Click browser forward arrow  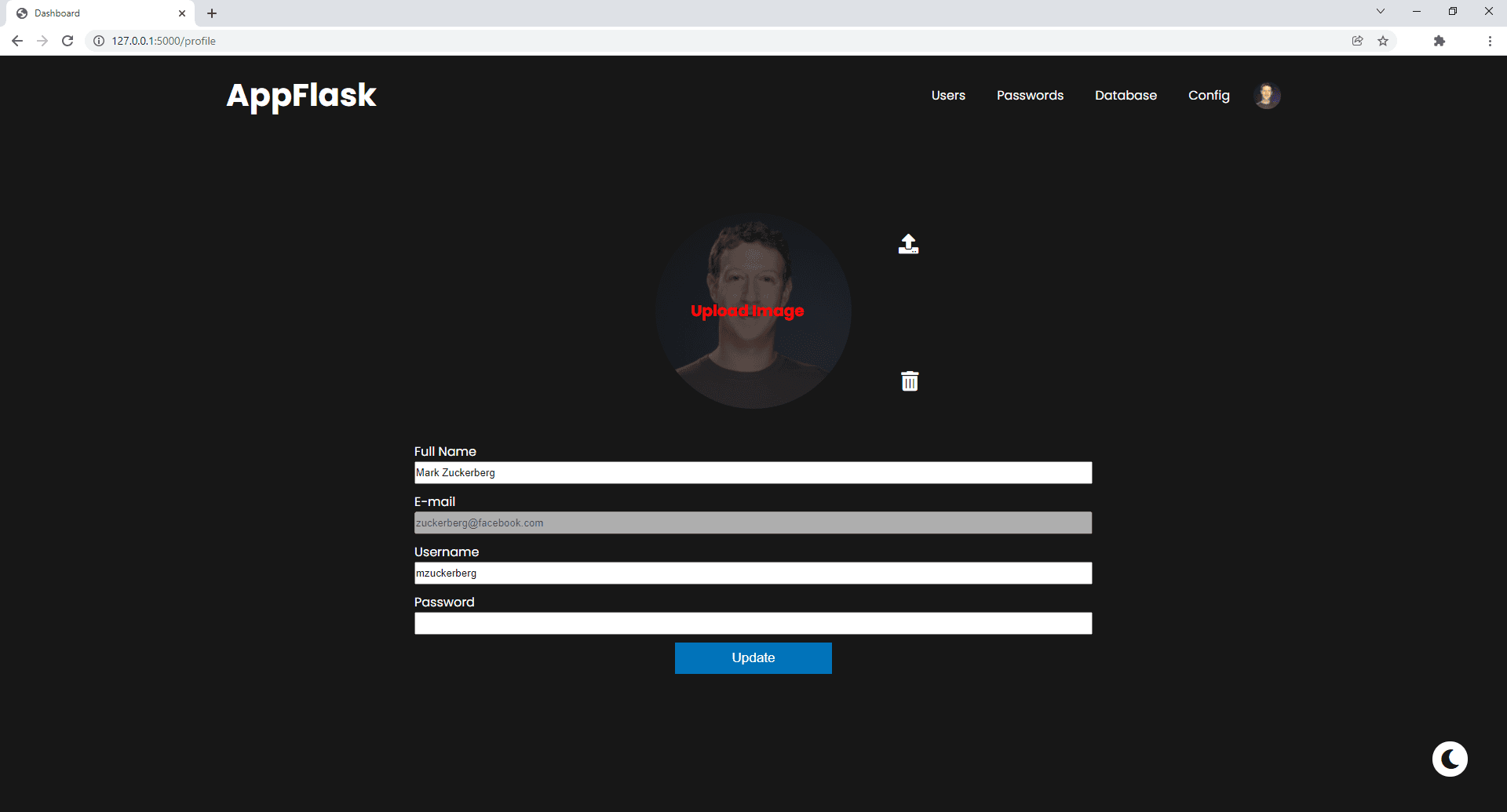tap(42, 41)
